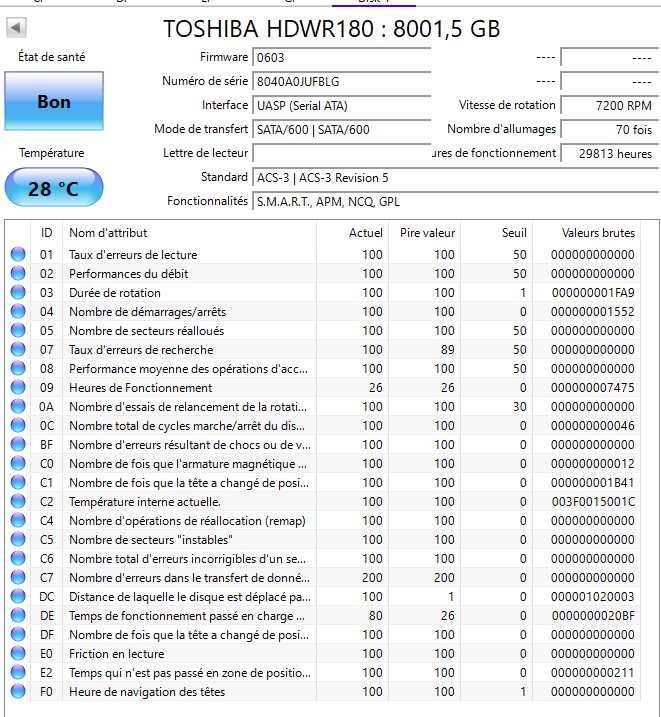Sort by Valeurs brutes column header

(x=587, y=233)
